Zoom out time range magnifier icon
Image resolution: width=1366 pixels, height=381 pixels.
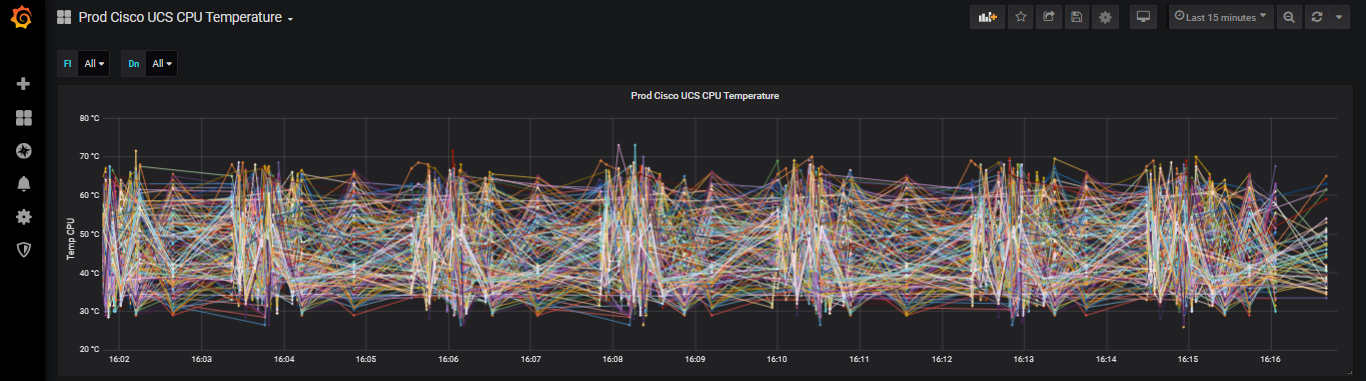1289,17
